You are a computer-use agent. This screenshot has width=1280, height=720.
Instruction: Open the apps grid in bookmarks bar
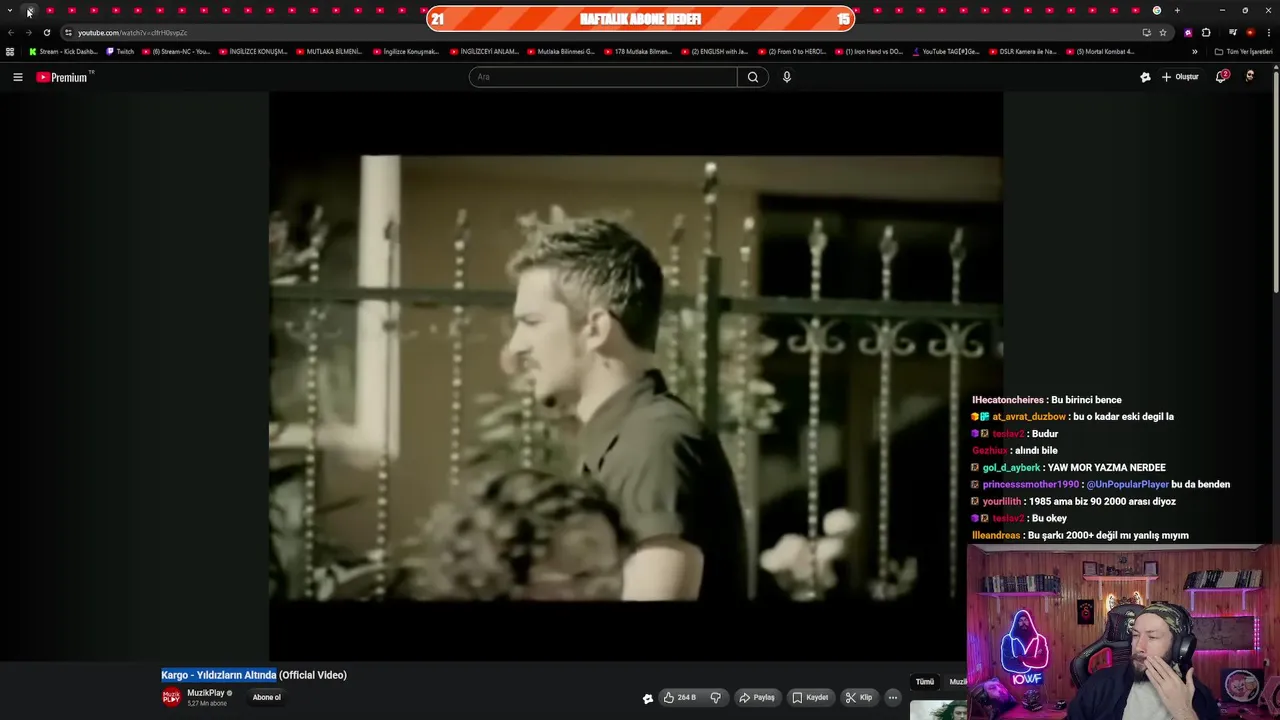click(10, 51)
